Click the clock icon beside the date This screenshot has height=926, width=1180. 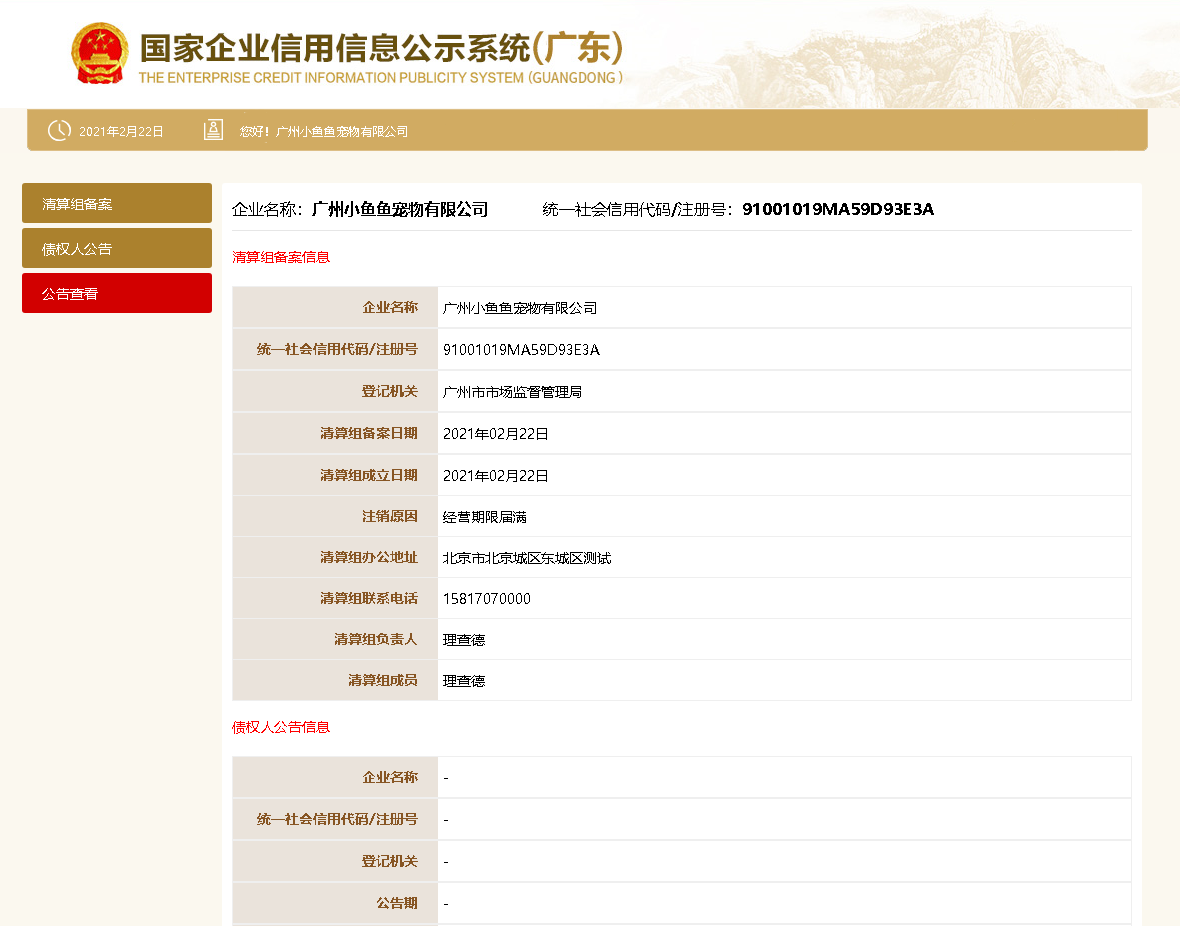click(x=59, y=130)
